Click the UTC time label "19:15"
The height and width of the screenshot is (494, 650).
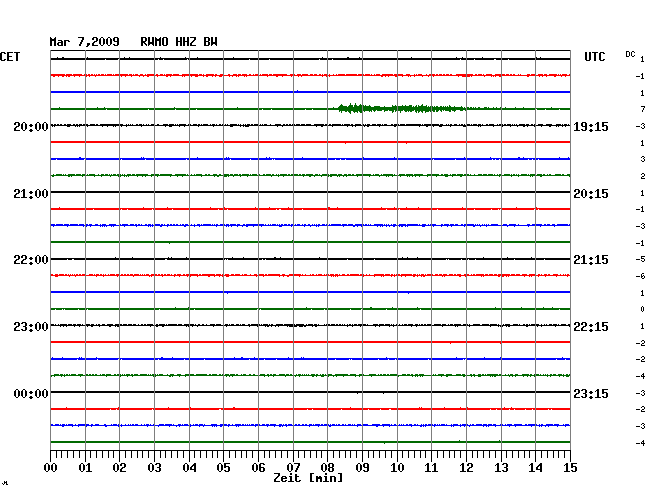pos(591,127)
